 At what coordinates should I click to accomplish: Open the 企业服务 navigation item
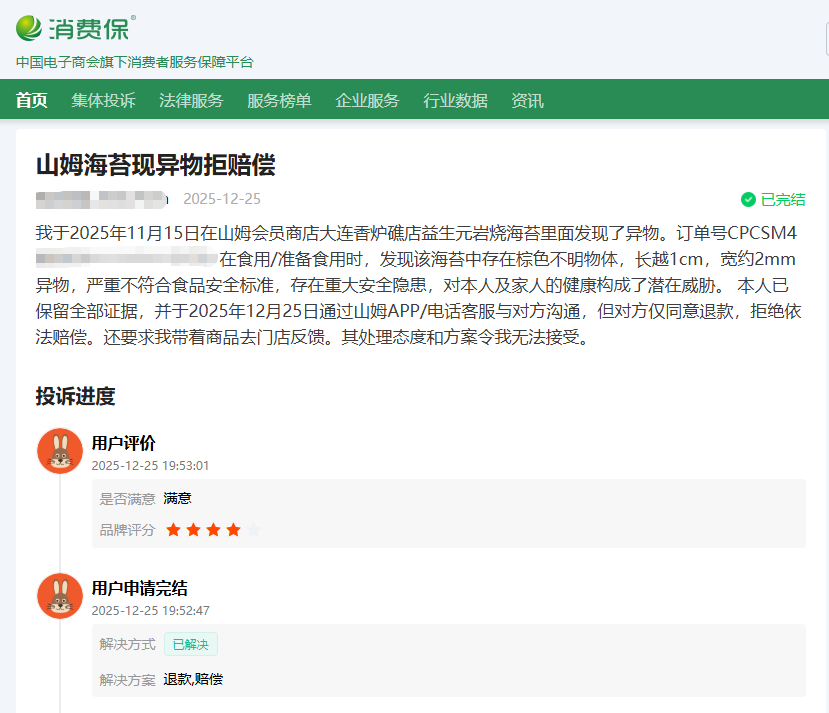click(x=367, y=100)
